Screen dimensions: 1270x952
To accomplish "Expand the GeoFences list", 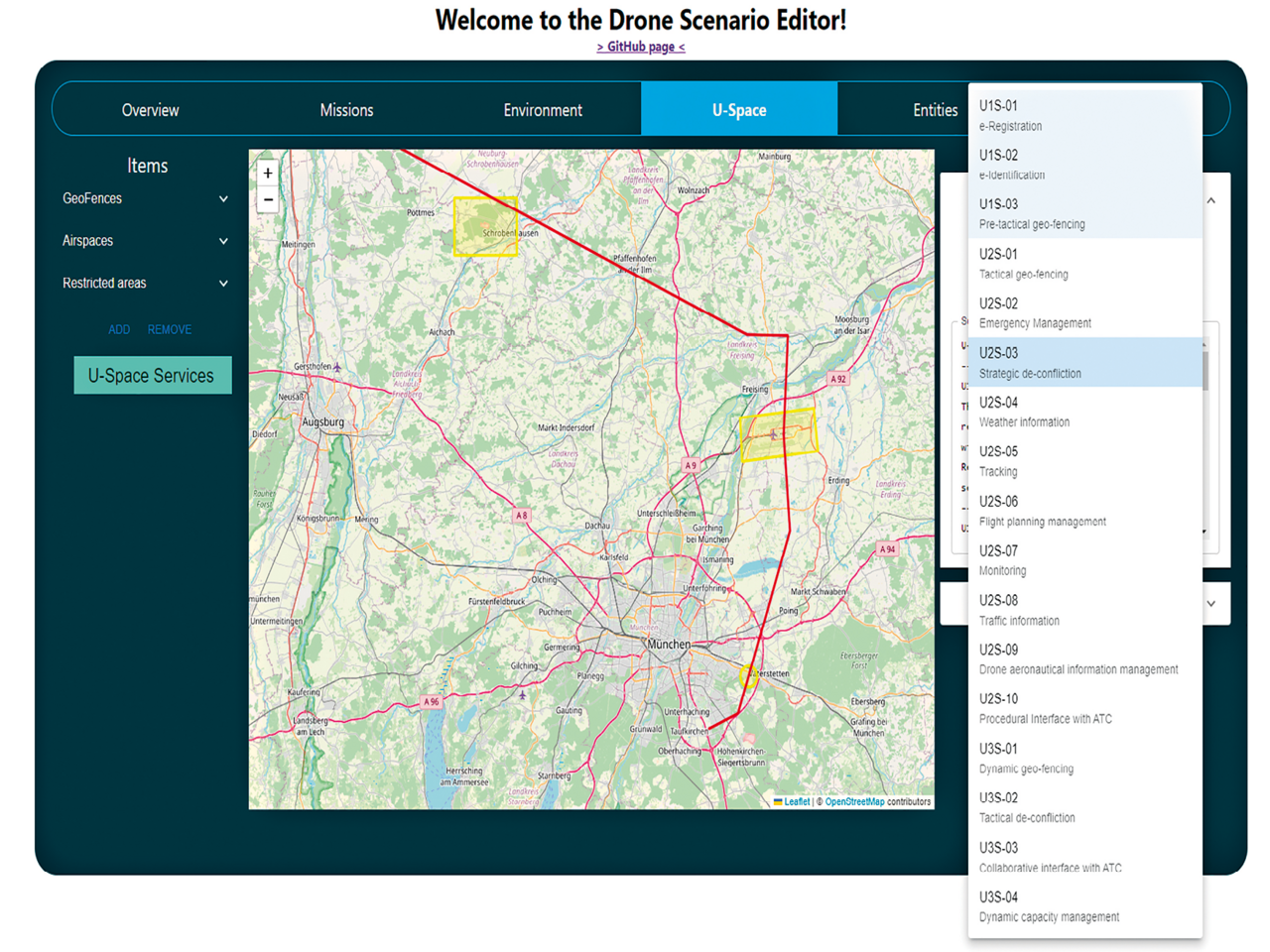I will pyautogui.click(x=223, y=199).
